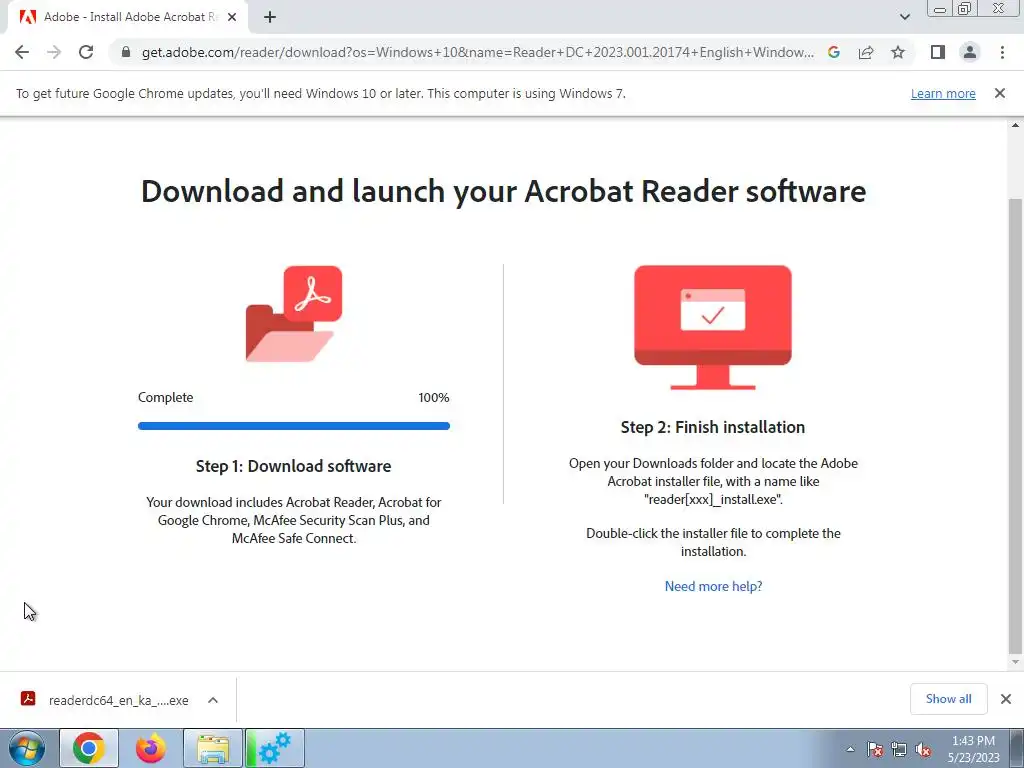Open a new browser tab
Screen dimensions: 1024x768
(270, 17)
